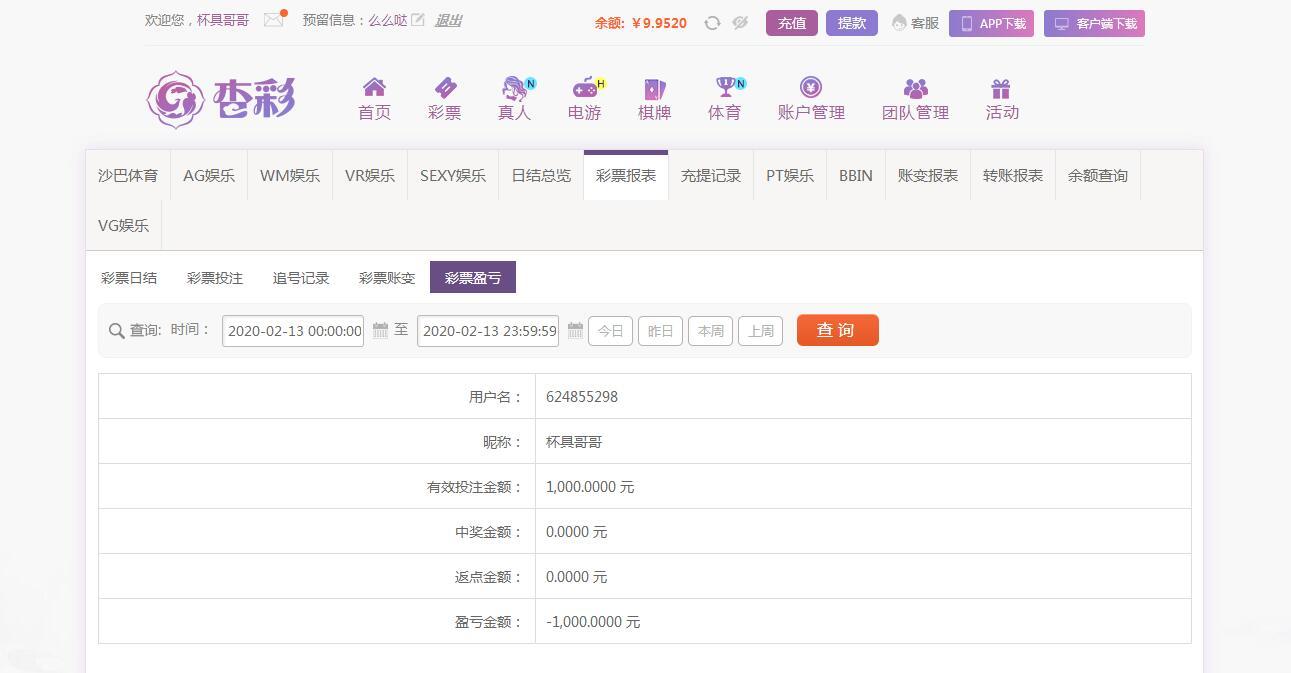
Task: Open 体育 trophy icon
Action: (x=725, y=88)
